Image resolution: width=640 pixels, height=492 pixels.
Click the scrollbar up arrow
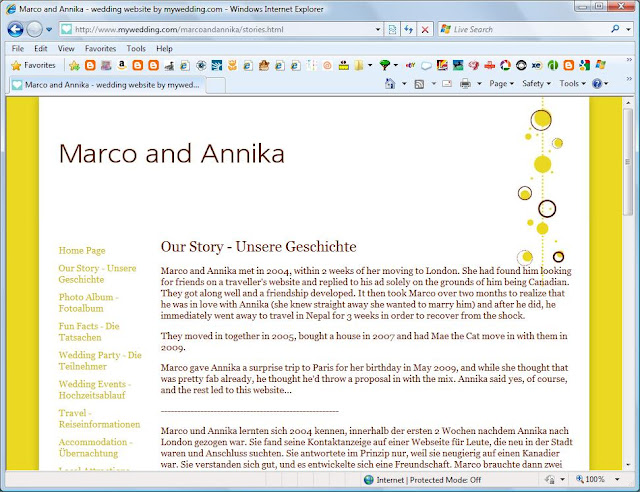(x=628, y=102)
